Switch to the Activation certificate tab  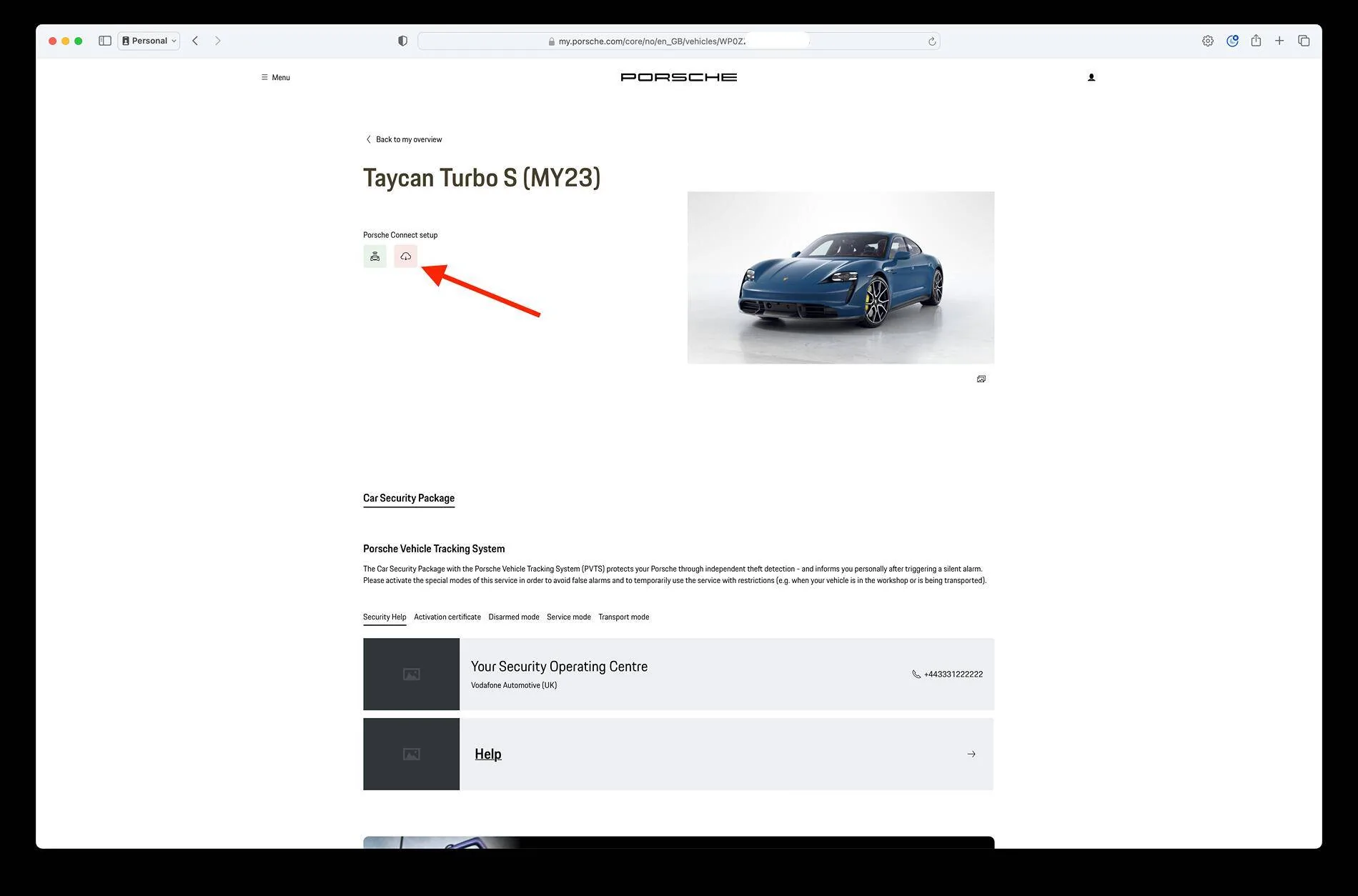pos(447,617)
